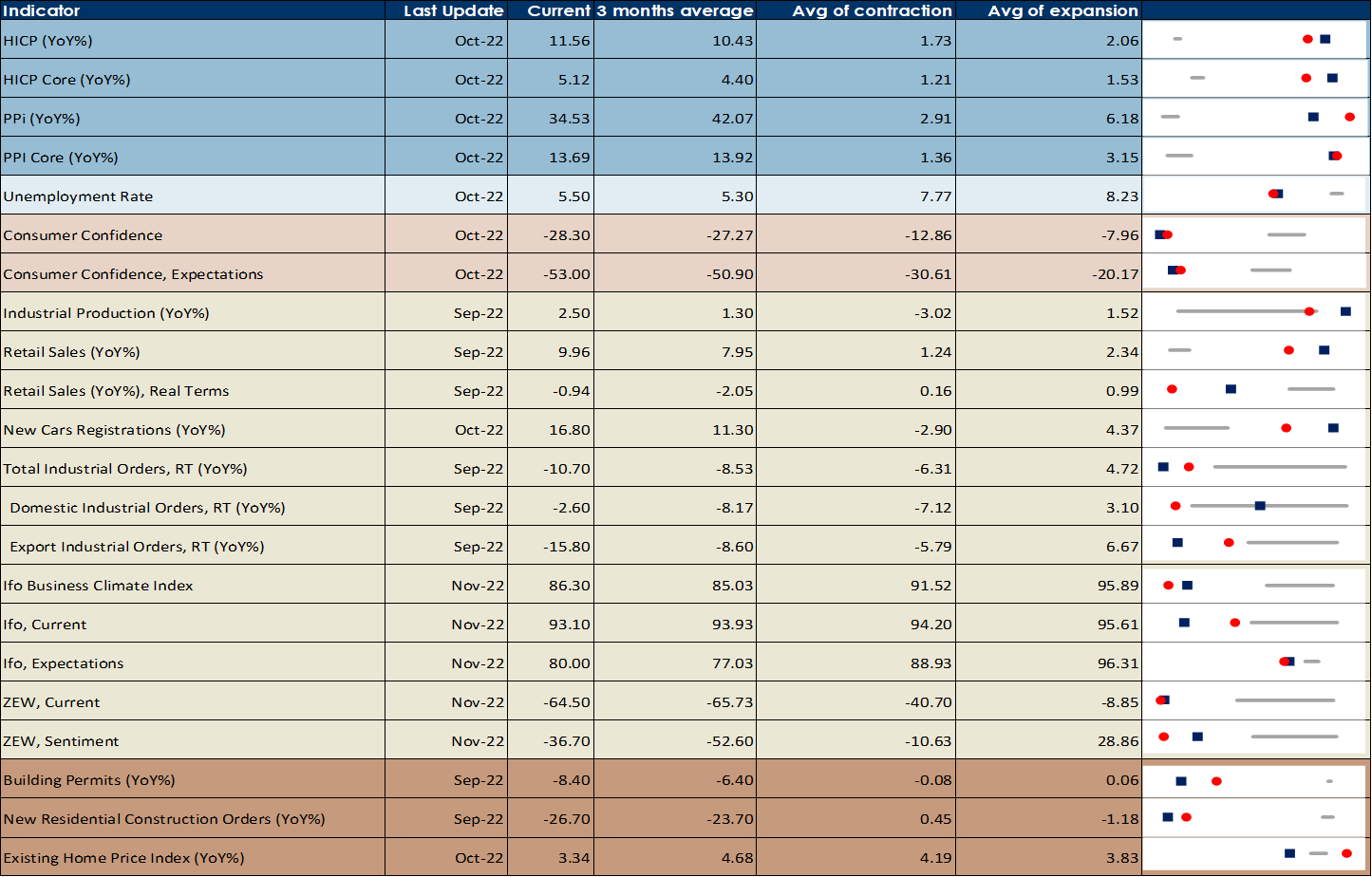This screenshot has height=877, width=1372.
Task: Click the red dot in Existing Home Price chart
Action: tap(1346, 853)
